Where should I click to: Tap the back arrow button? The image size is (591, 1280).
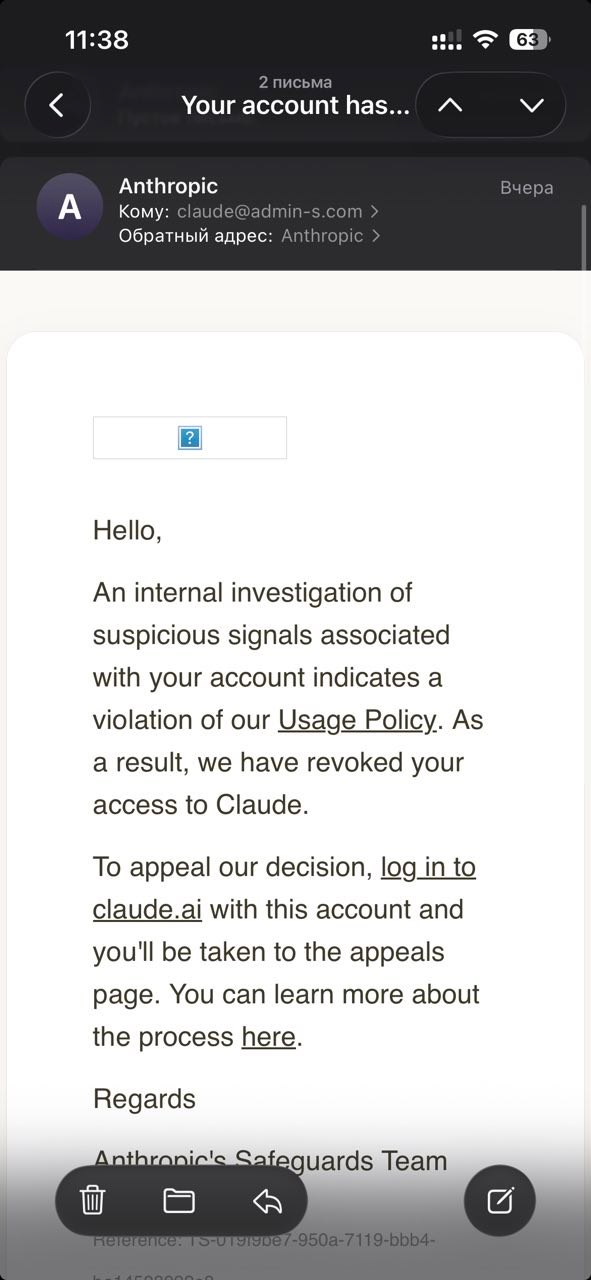[x=57, y=105]
